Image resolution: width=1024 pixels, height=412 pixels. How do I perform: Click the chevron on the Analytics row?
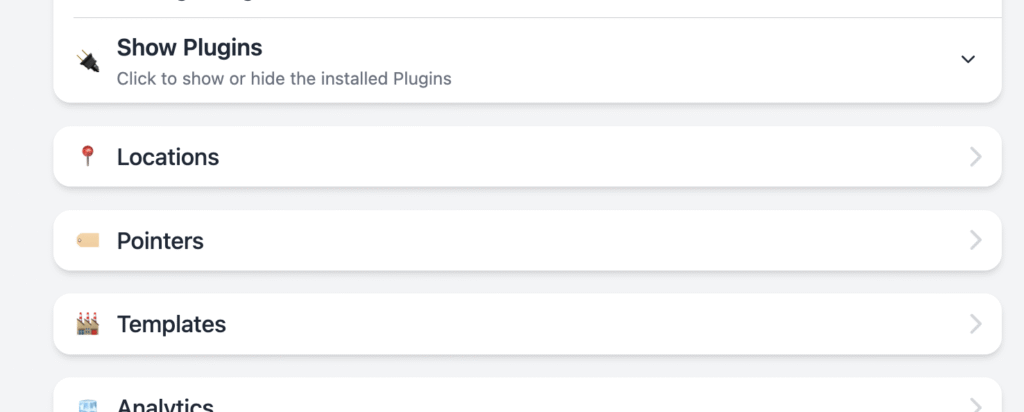point(975,405)
